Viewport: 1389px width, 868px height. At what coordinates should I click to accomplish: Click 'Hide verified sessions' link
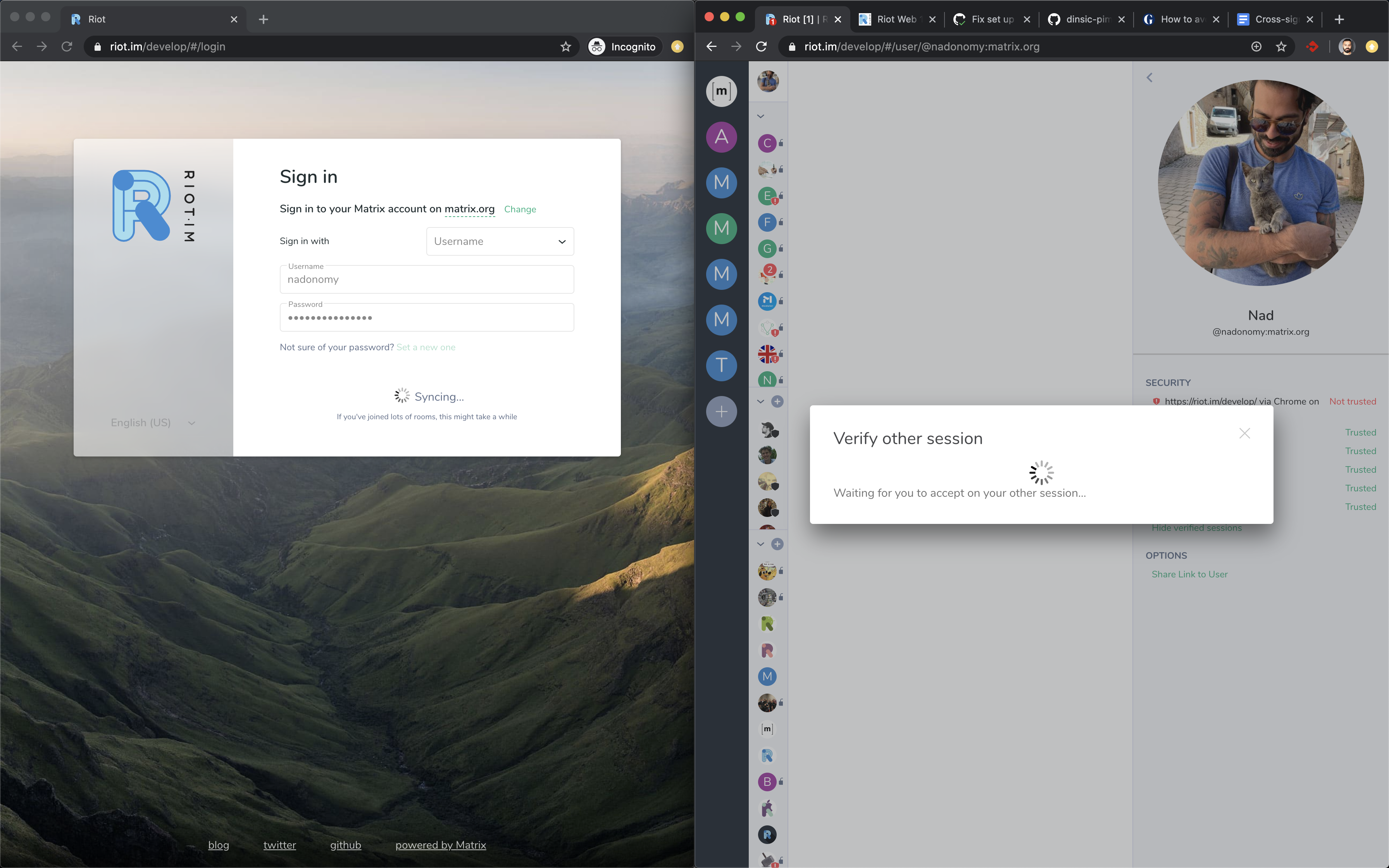point(1197,528)
